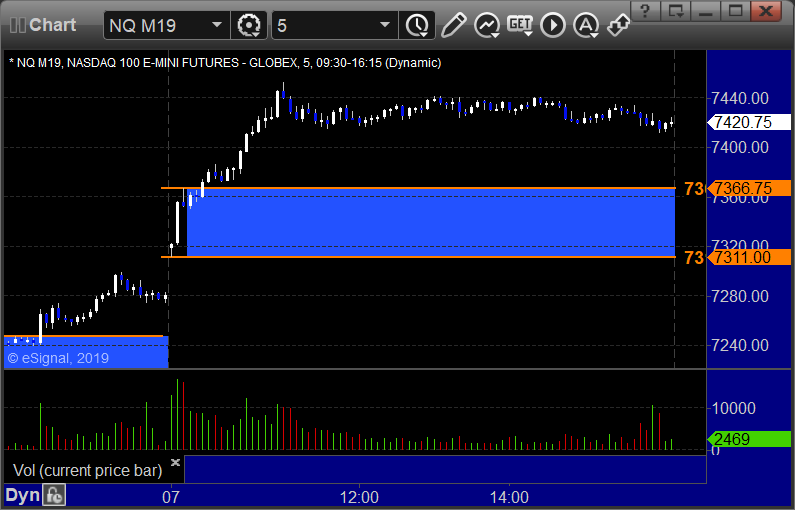
Task: Click the 7240.00 price axis label
Action: coord(740,345)
